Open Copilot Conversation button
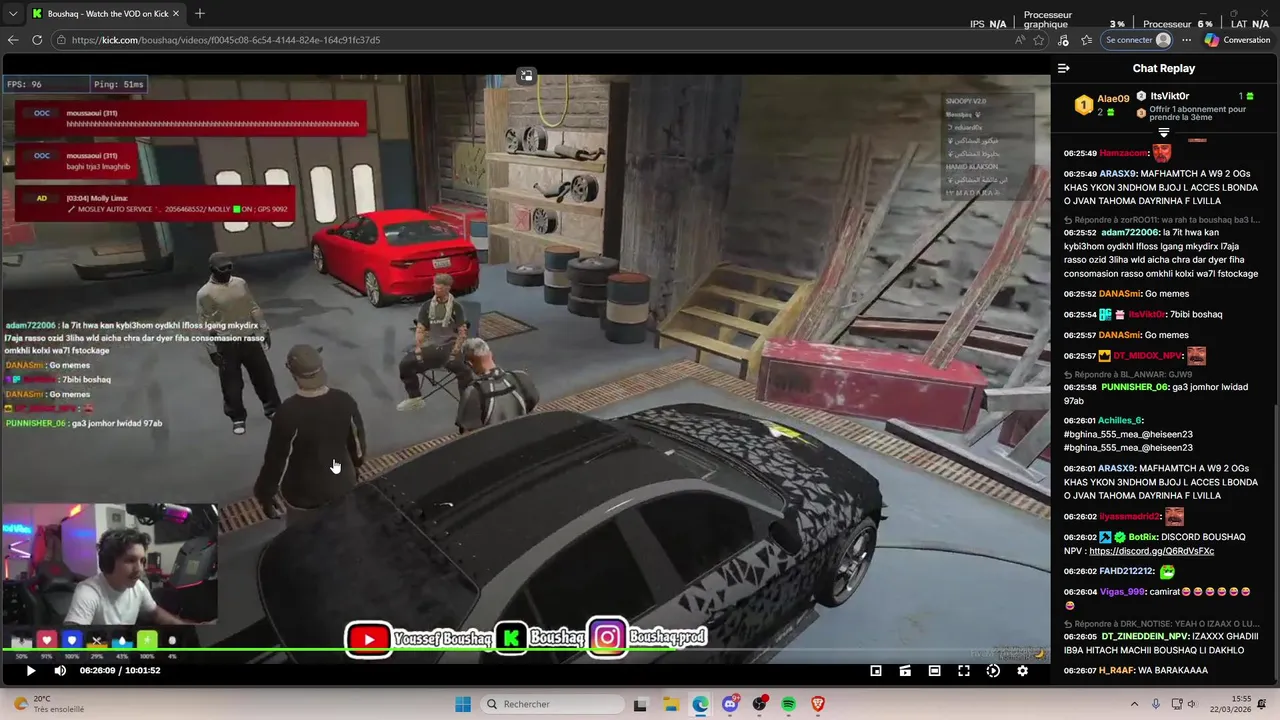This screenshot has height=720, width=1280. [1237, 40]
